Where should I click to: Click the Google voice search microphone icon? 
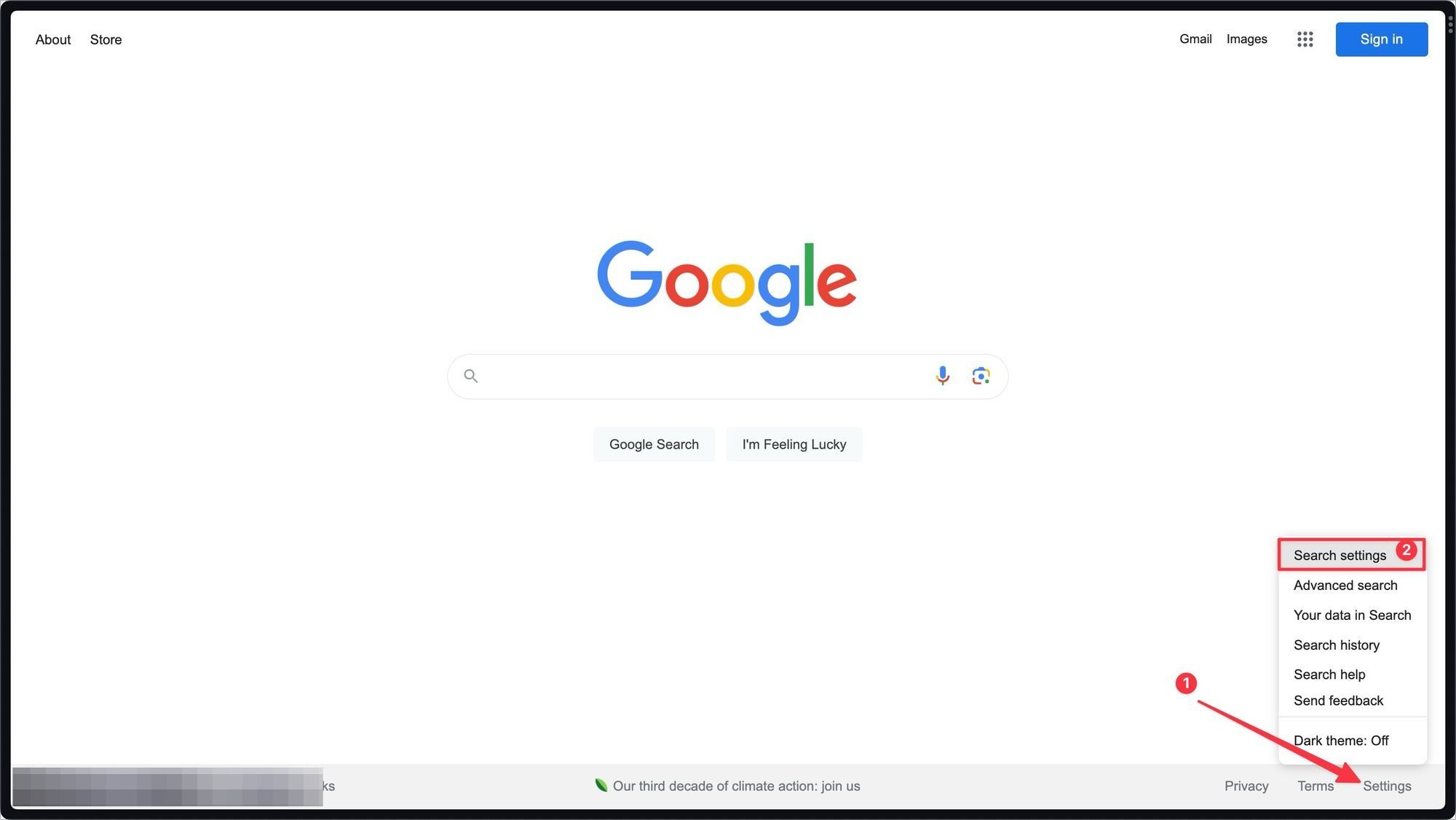point(942,375)
